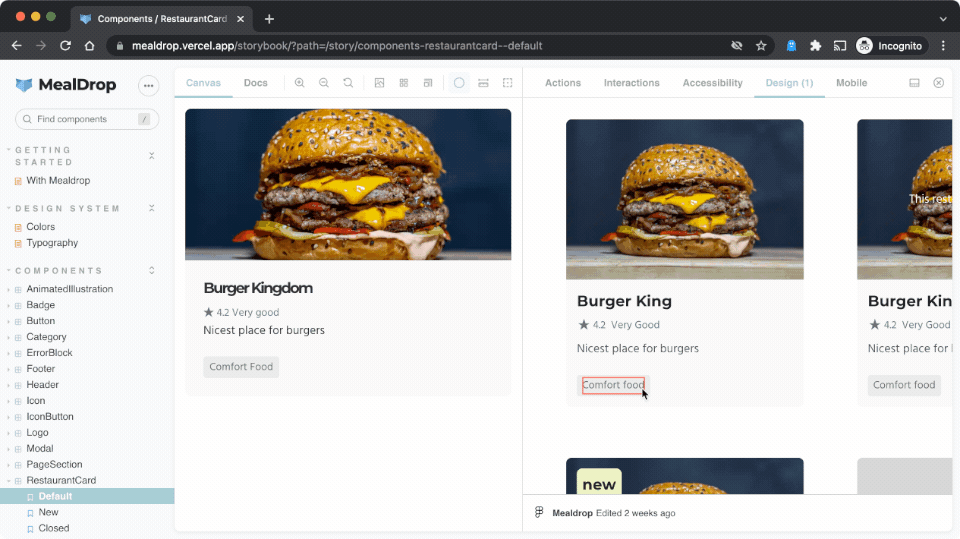
Task: Expand the Button component
Action: pos(40,321)
